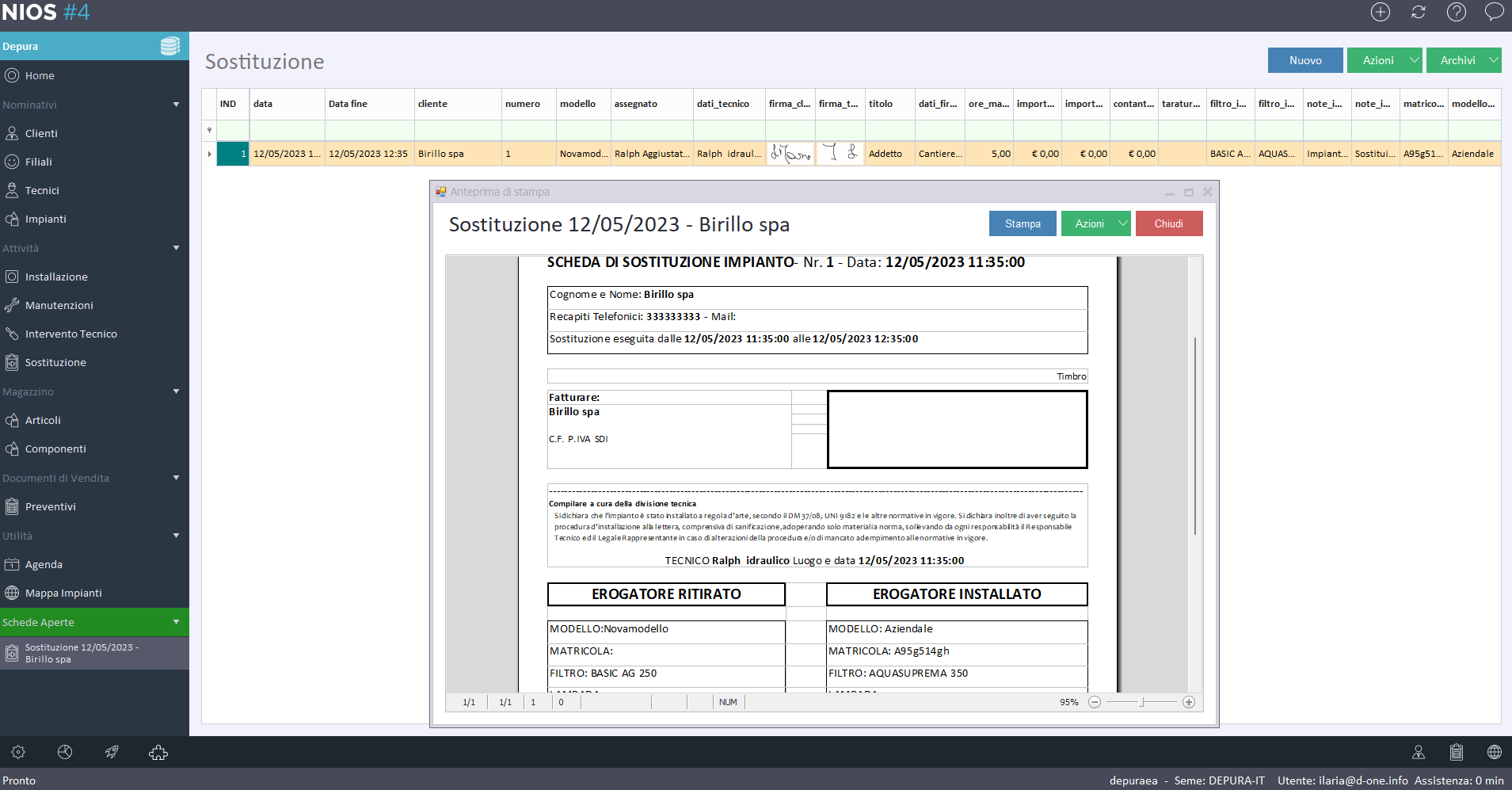Collapse the Nominativi sidebar section

[x=176, y=105]
